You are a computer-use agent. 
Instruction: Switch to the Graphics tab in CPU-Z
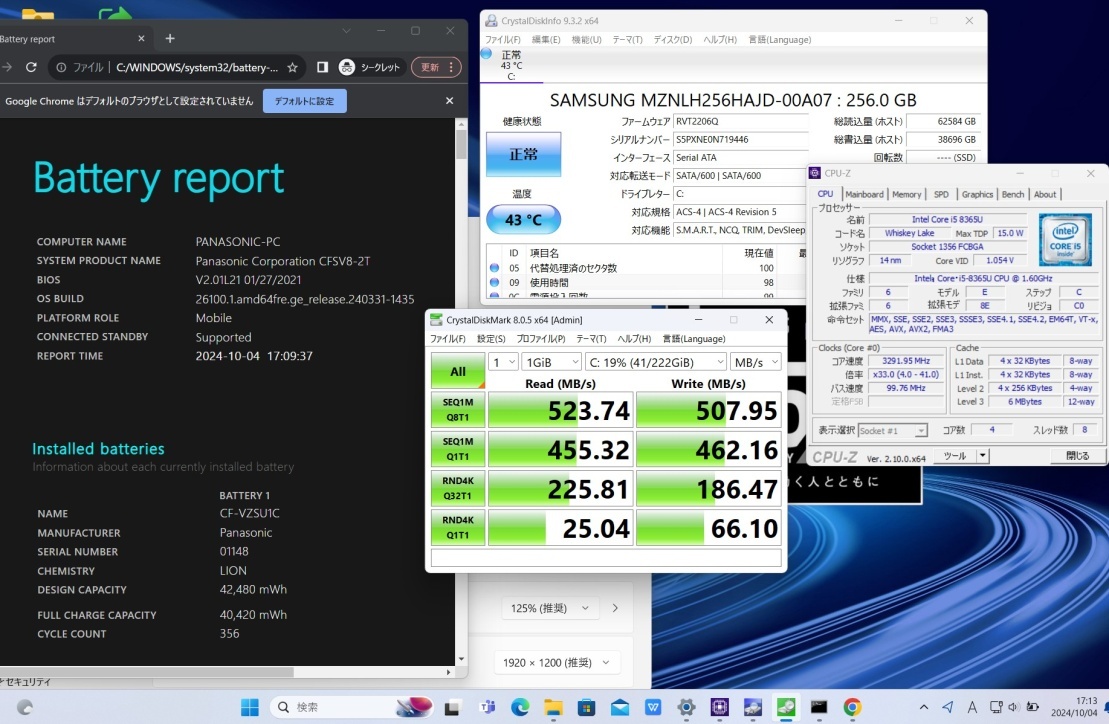[977, 194]
